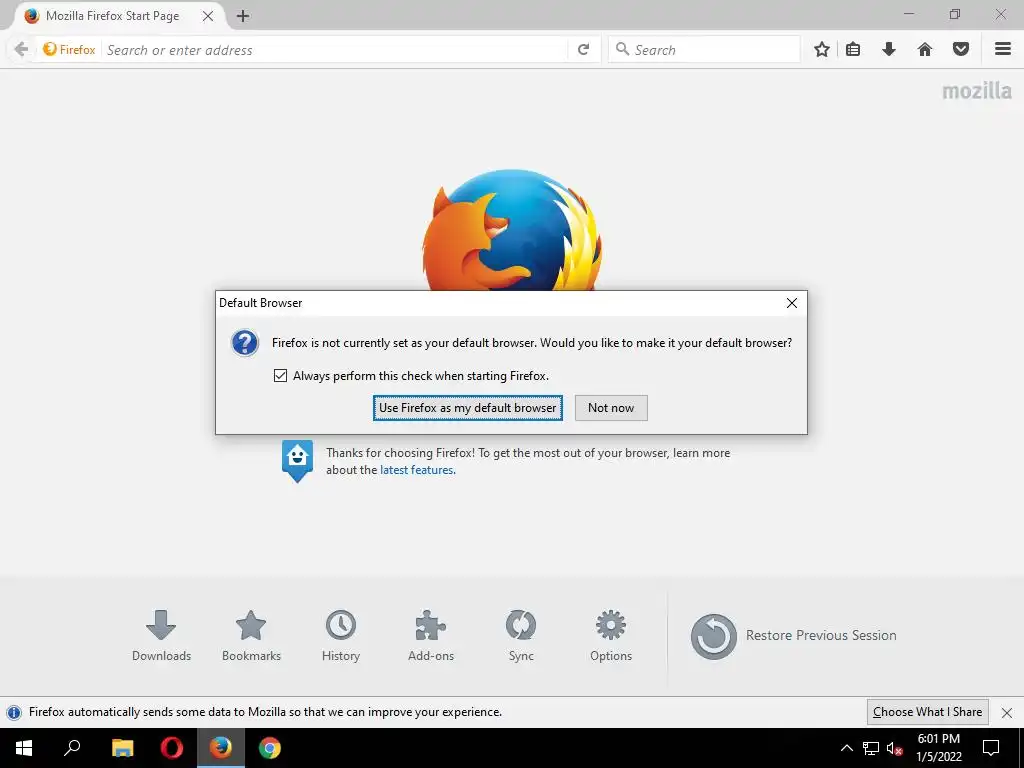Open the Options gear shortcut
1024x768 pixels.
611,636
